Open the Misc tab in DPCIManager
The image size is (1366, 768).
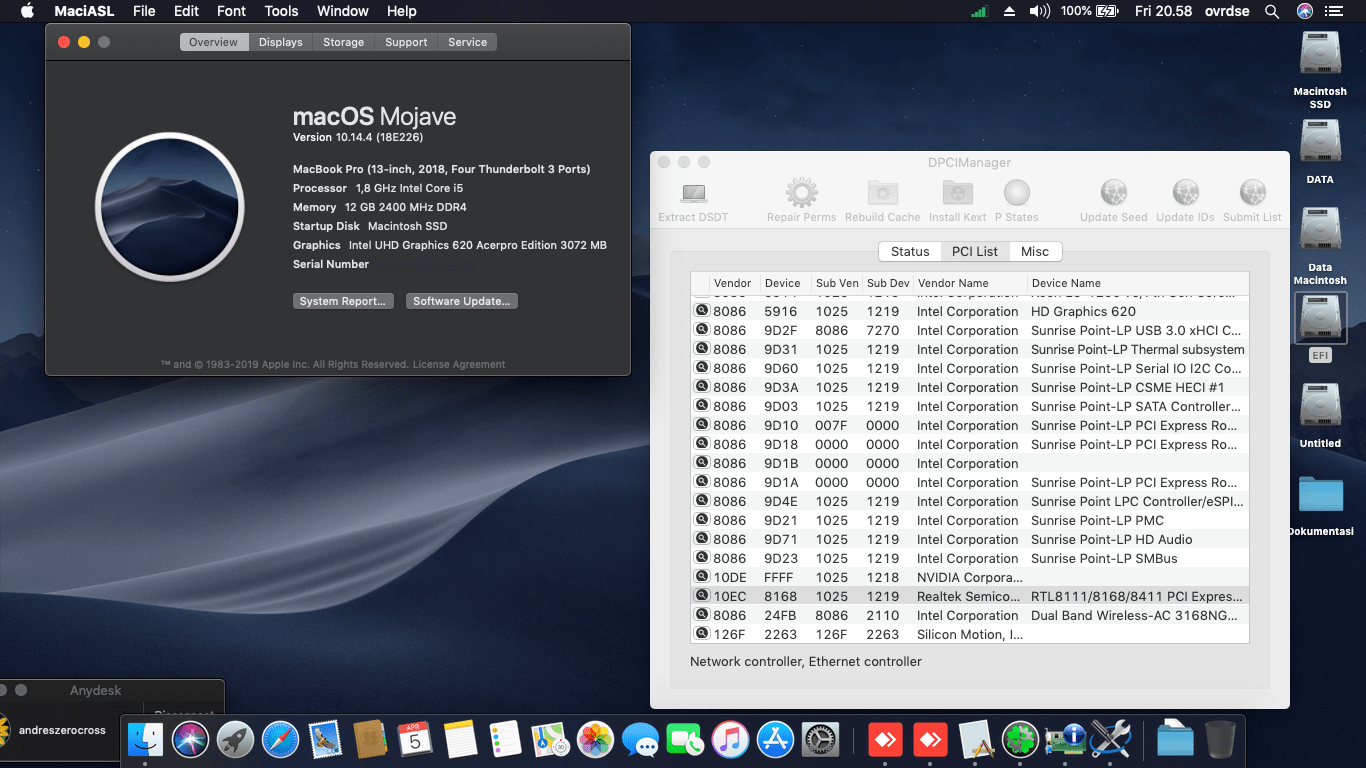click(1035, 252)
